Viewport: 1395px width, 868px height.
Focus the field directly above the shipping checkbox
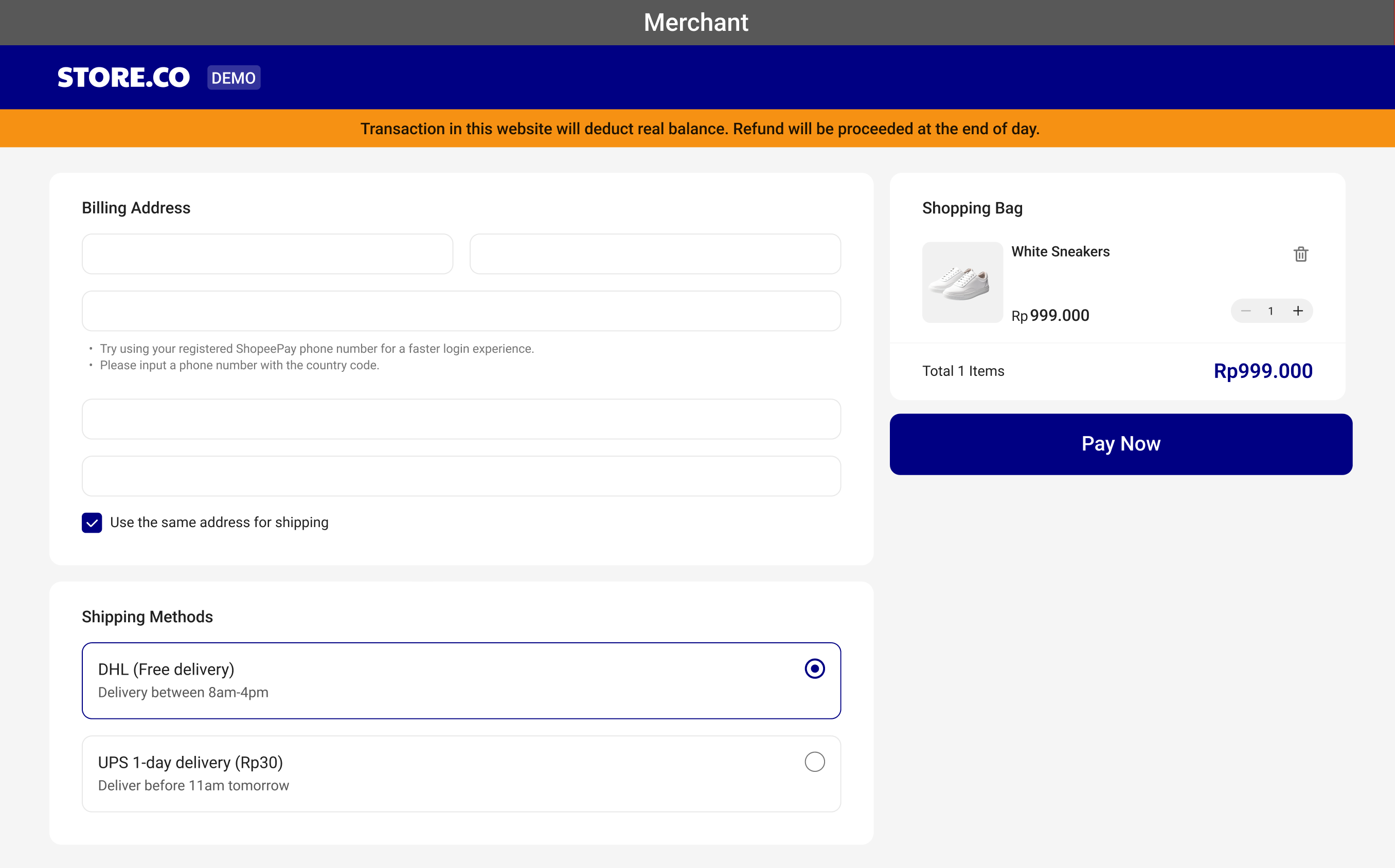[x=461, y=476]
